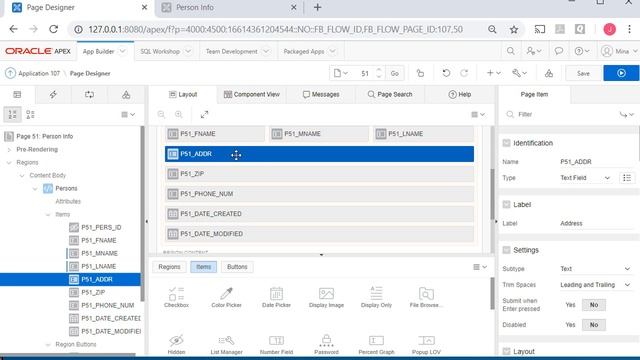
Task: Click the Redo icon
Action: [464, 73]
